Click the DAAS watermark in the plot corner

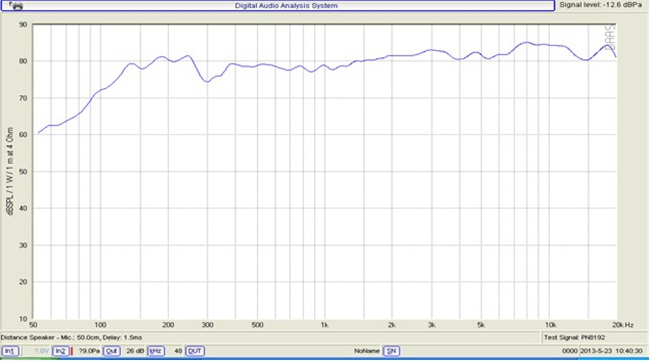coord(610,38)
